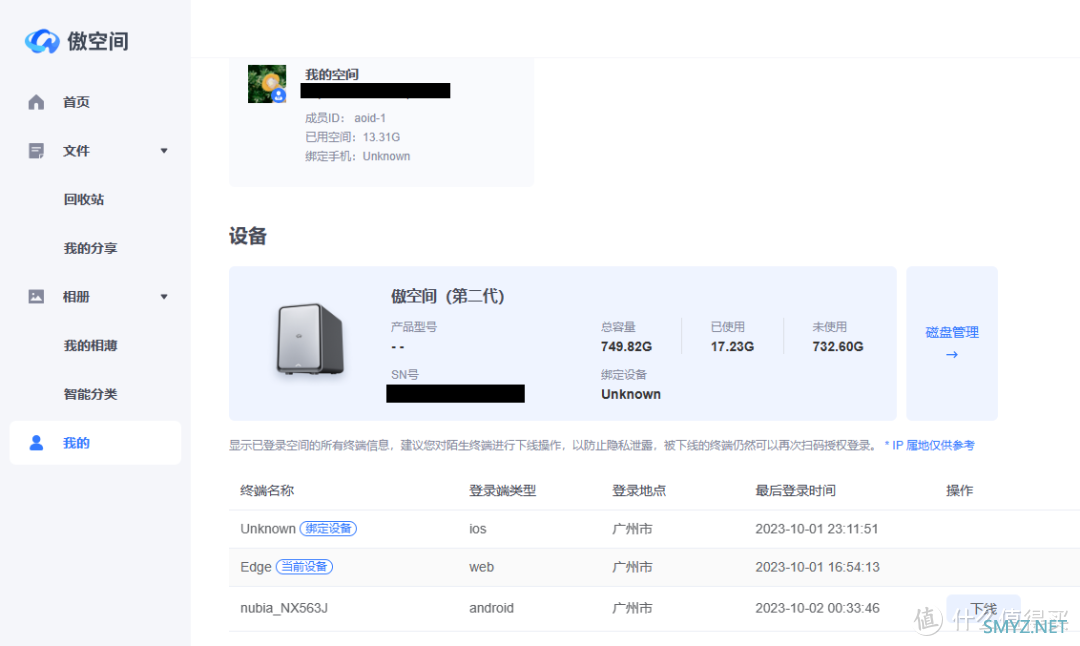This screenshot has height=646, width=1080.
Task: Click the ios login type cell
Action: 478,529
